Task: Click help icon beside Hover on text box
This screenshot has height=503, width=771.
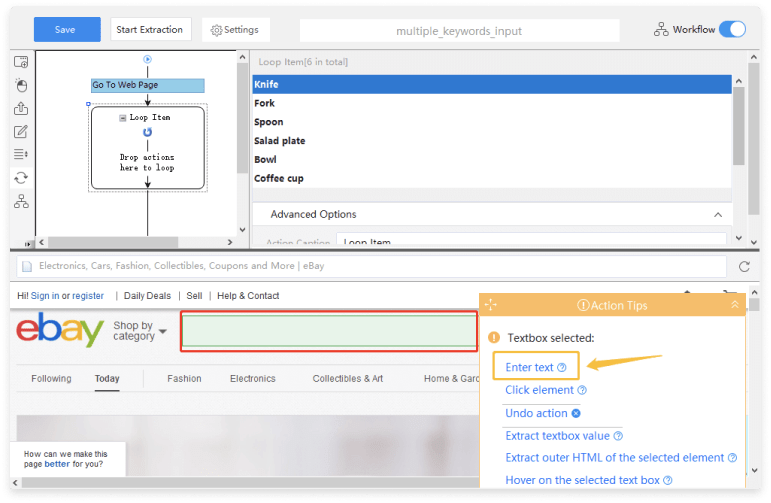Action: 668,481
